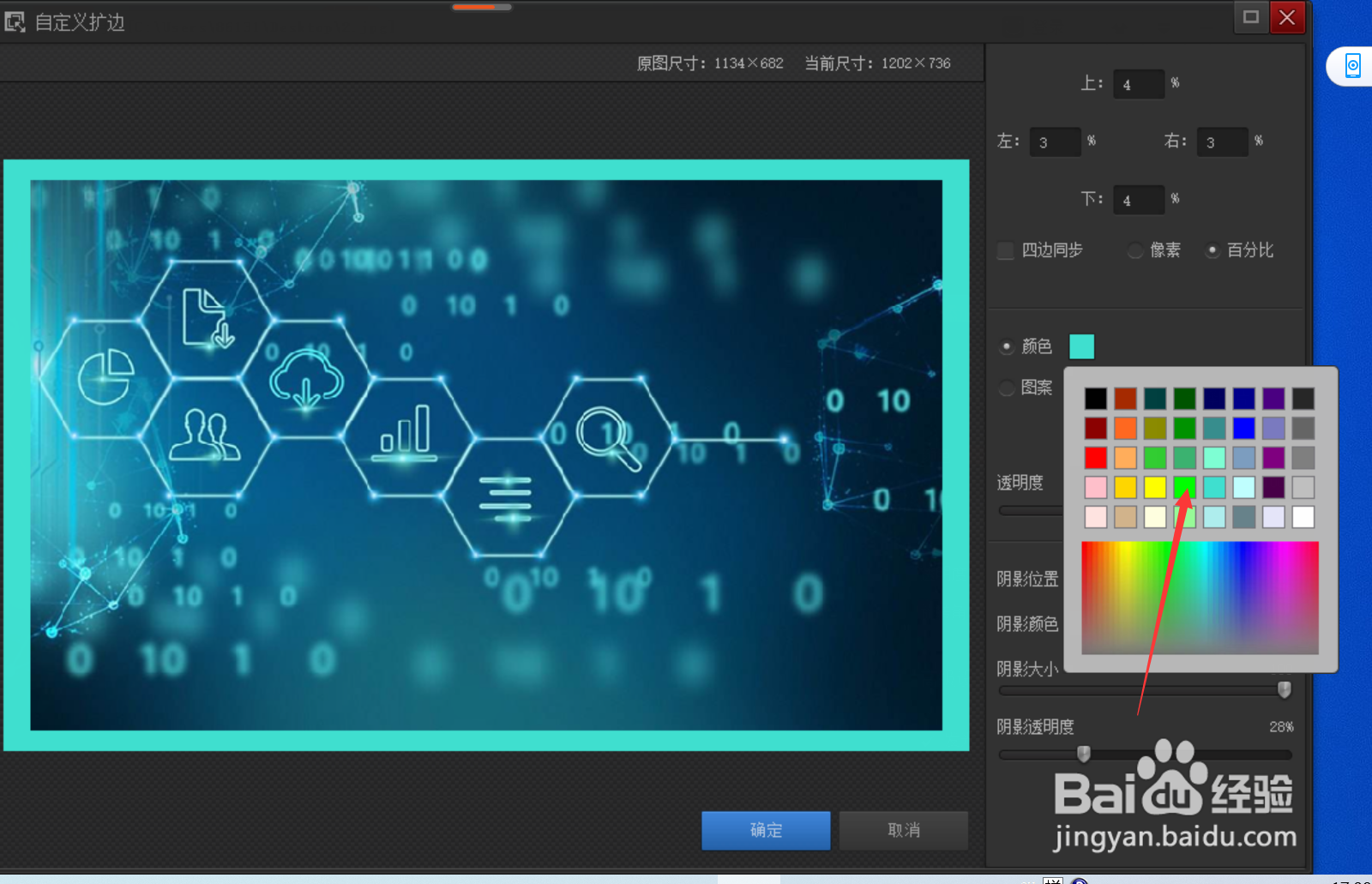
Task: Pick the vivid orange swatch beside maroon
Action: [1125, 428]
